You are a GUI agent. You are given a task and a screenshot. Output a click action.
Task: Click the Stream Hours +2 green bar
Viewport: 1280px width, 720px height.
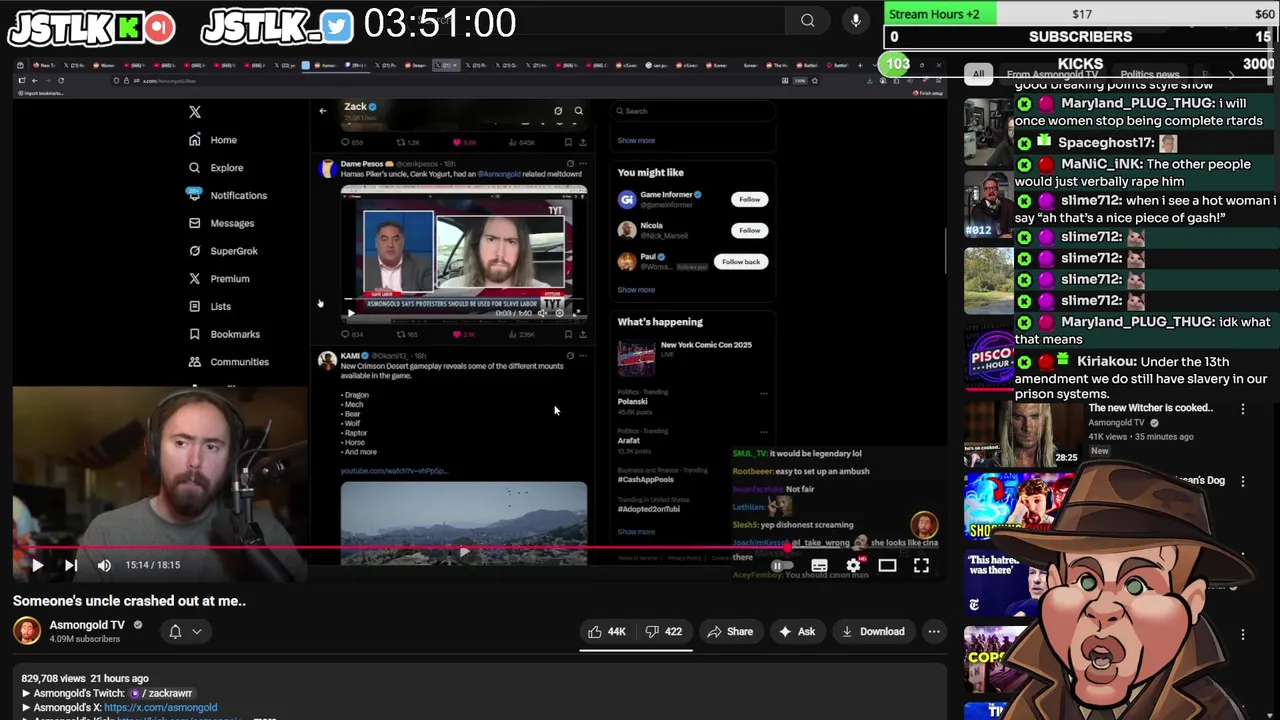939,14
